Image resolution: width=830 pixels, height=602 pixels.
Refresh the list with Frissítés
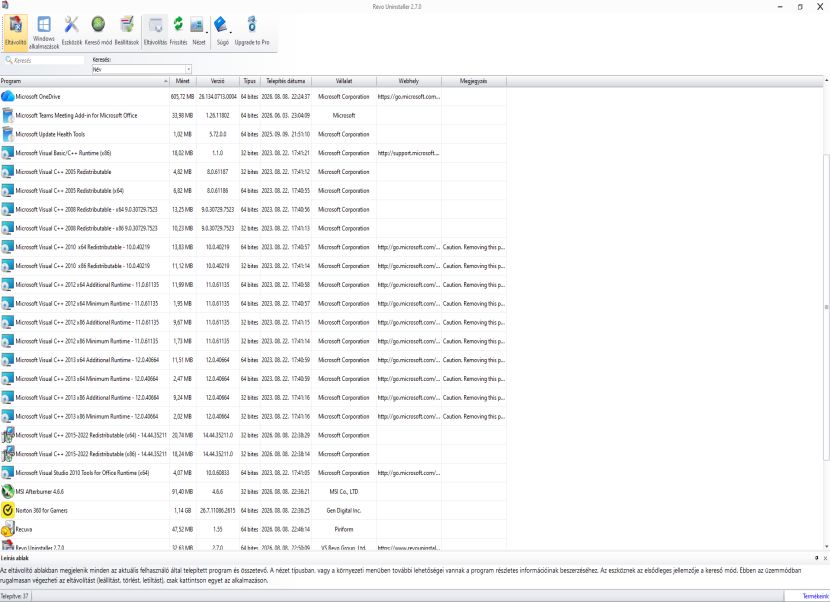pos(178,32)
